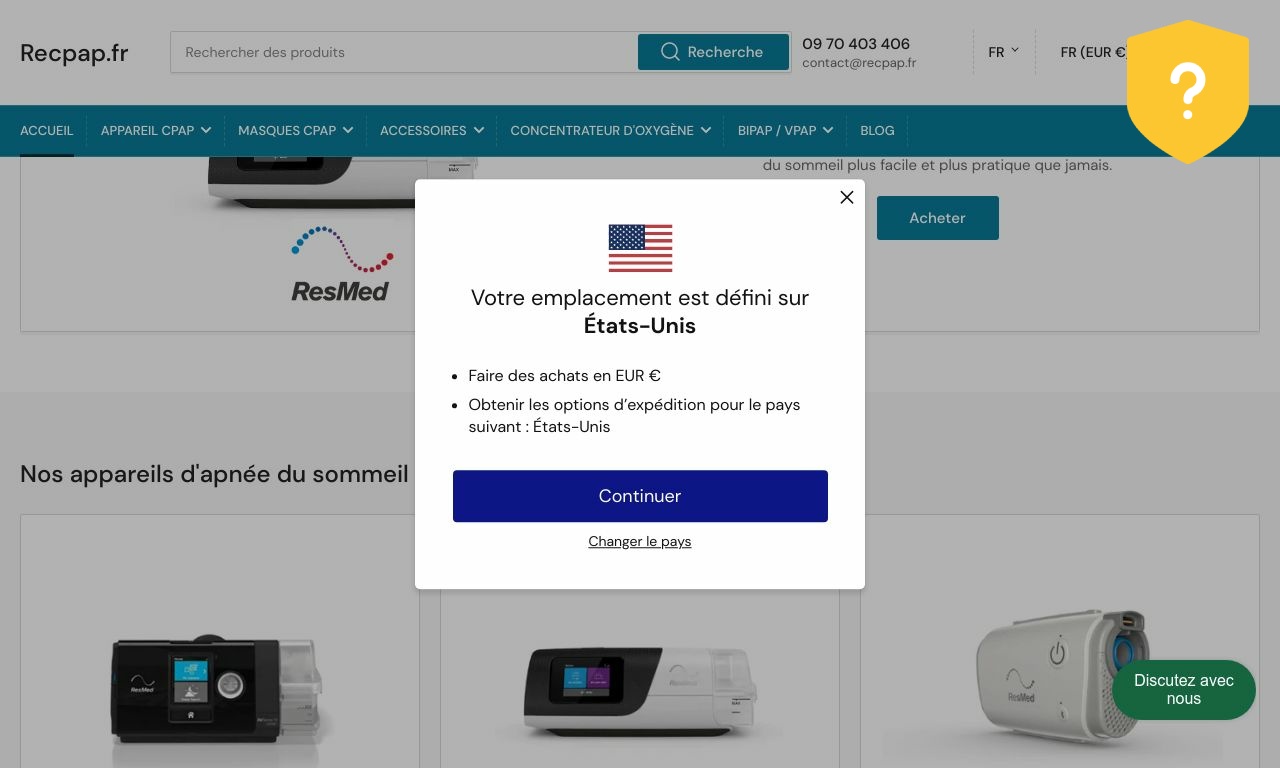This screenshot has height=768, width=1280.
Task: Expand the APPAREIL CPAP menu chevron
Action: tap(206, 130)
